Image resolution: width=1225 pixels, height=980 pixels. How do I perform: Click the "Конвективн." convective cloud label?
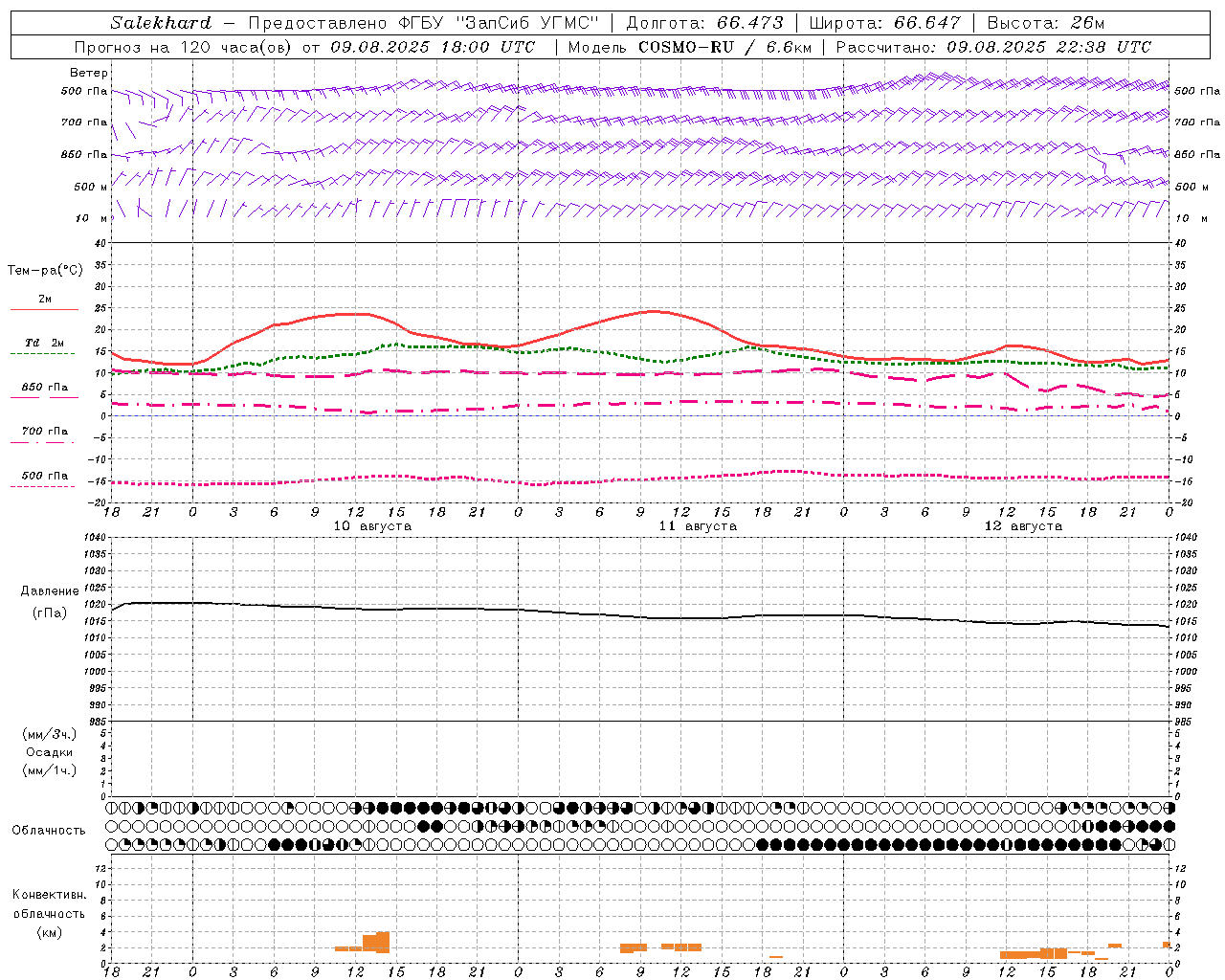(x=49, y=895)
